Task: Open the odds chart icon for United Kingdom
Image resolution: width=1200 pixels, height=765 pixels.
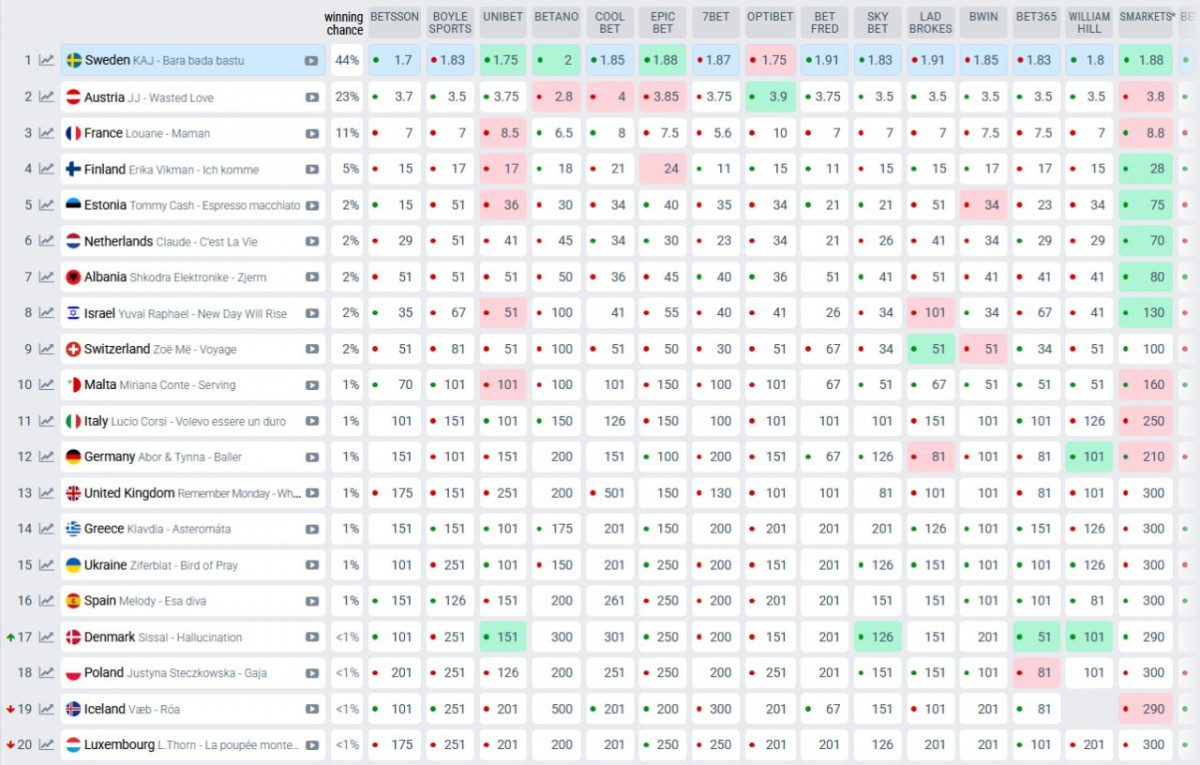Action: pos(47,493)
